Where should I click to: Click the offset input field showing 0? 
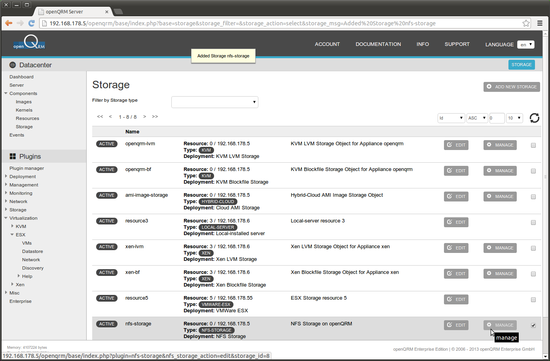[496, 118]
